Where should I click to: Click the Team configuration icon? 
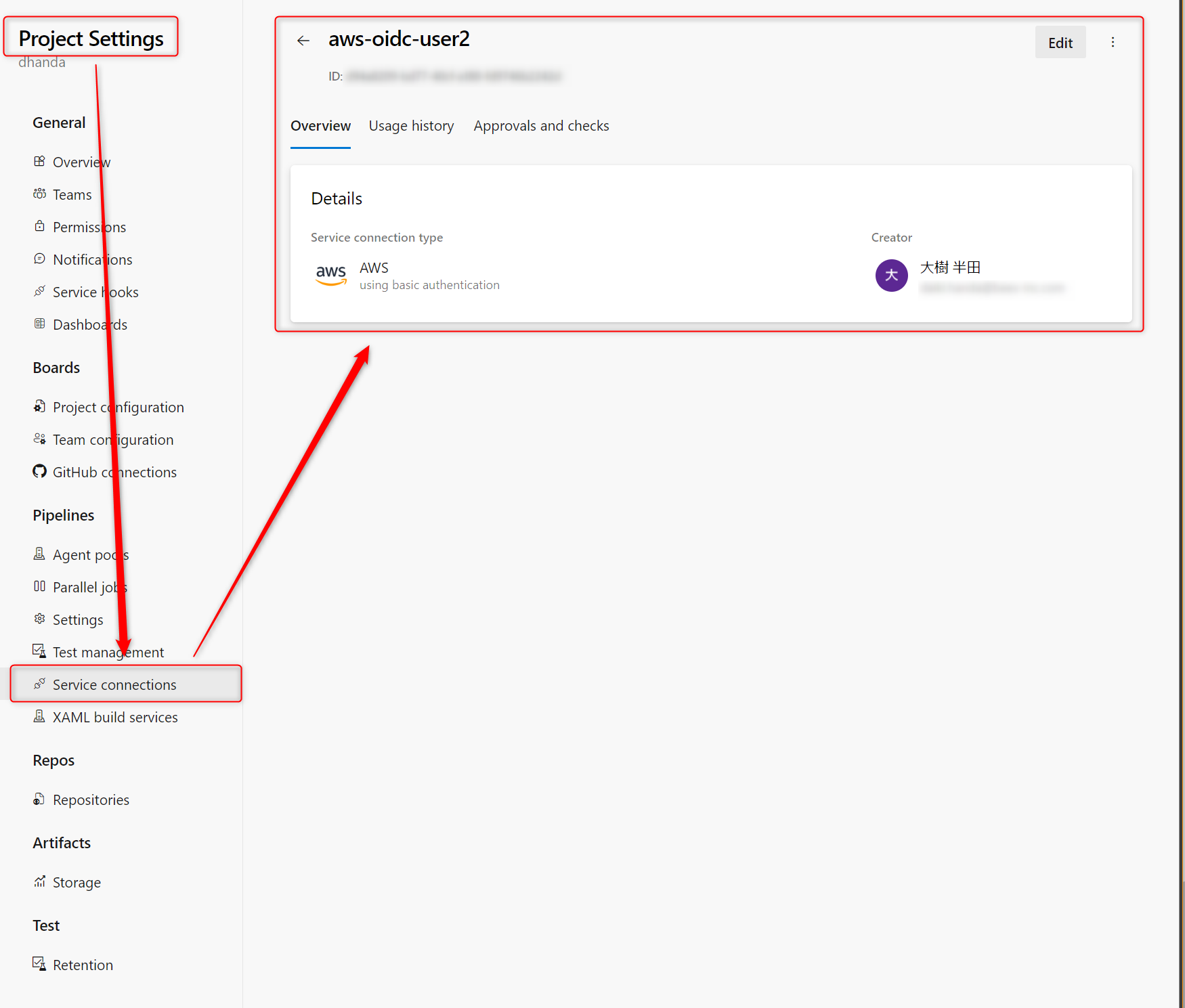point(40,439)
